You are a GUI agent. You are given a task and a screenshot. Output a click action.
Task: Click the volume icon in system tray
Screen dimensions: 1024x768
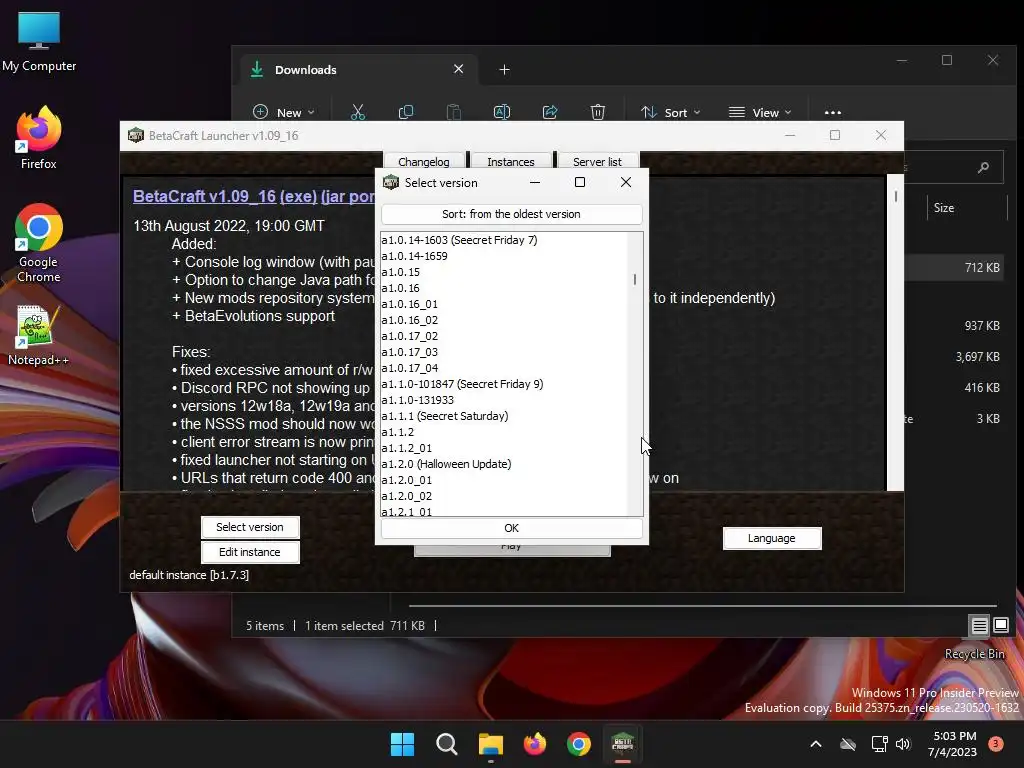(x=903, y=744)
